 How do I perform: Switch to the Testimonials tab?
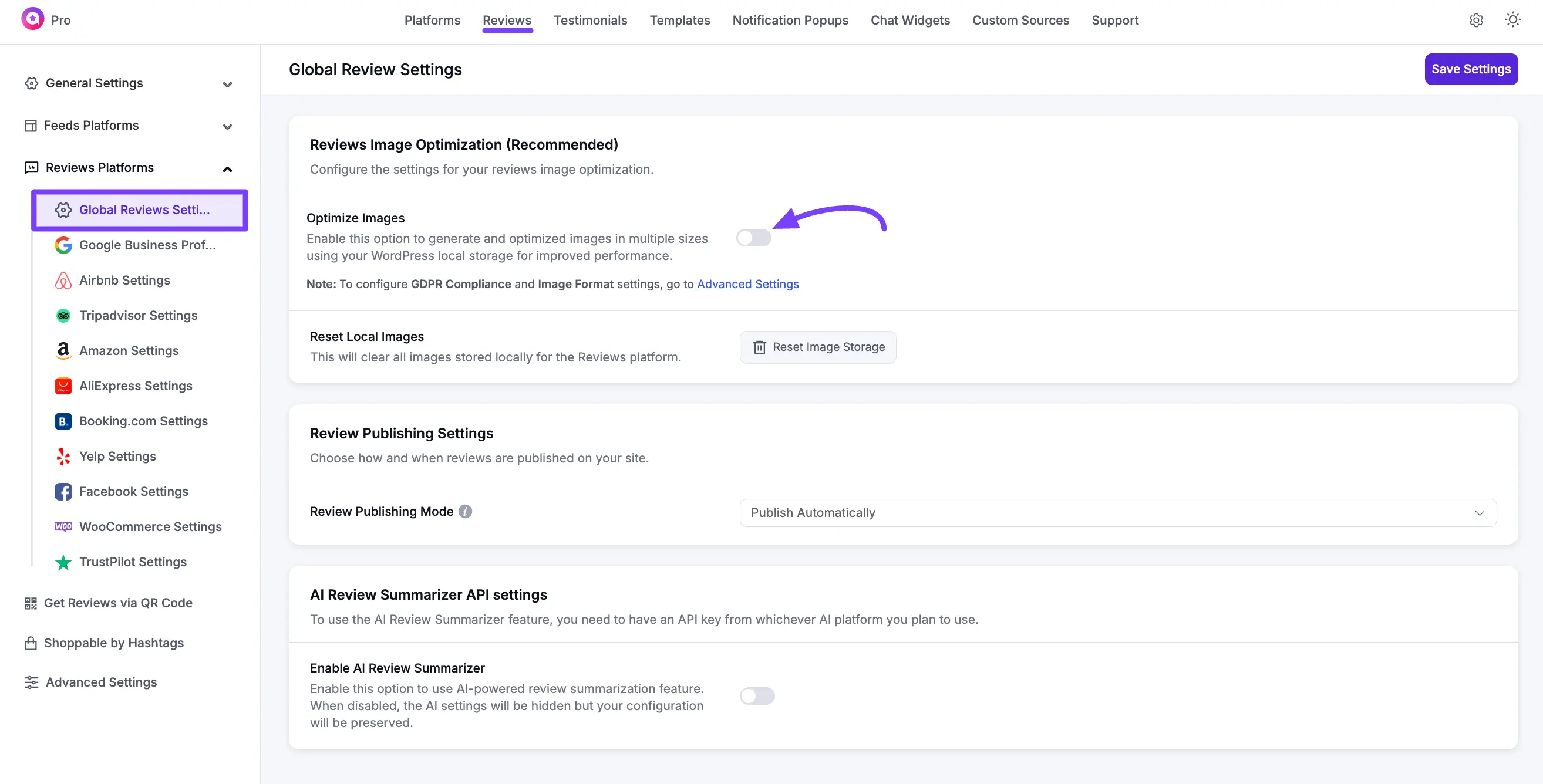[x=590, y=20]
